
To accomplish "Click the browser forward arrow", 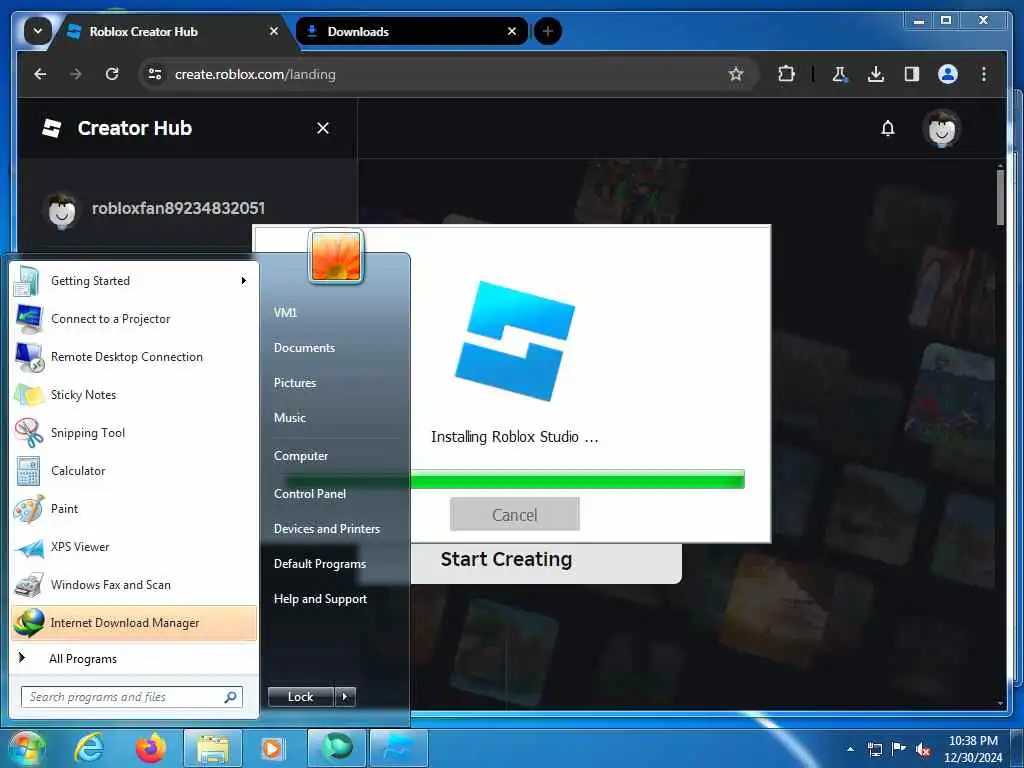I will [76, 74].
